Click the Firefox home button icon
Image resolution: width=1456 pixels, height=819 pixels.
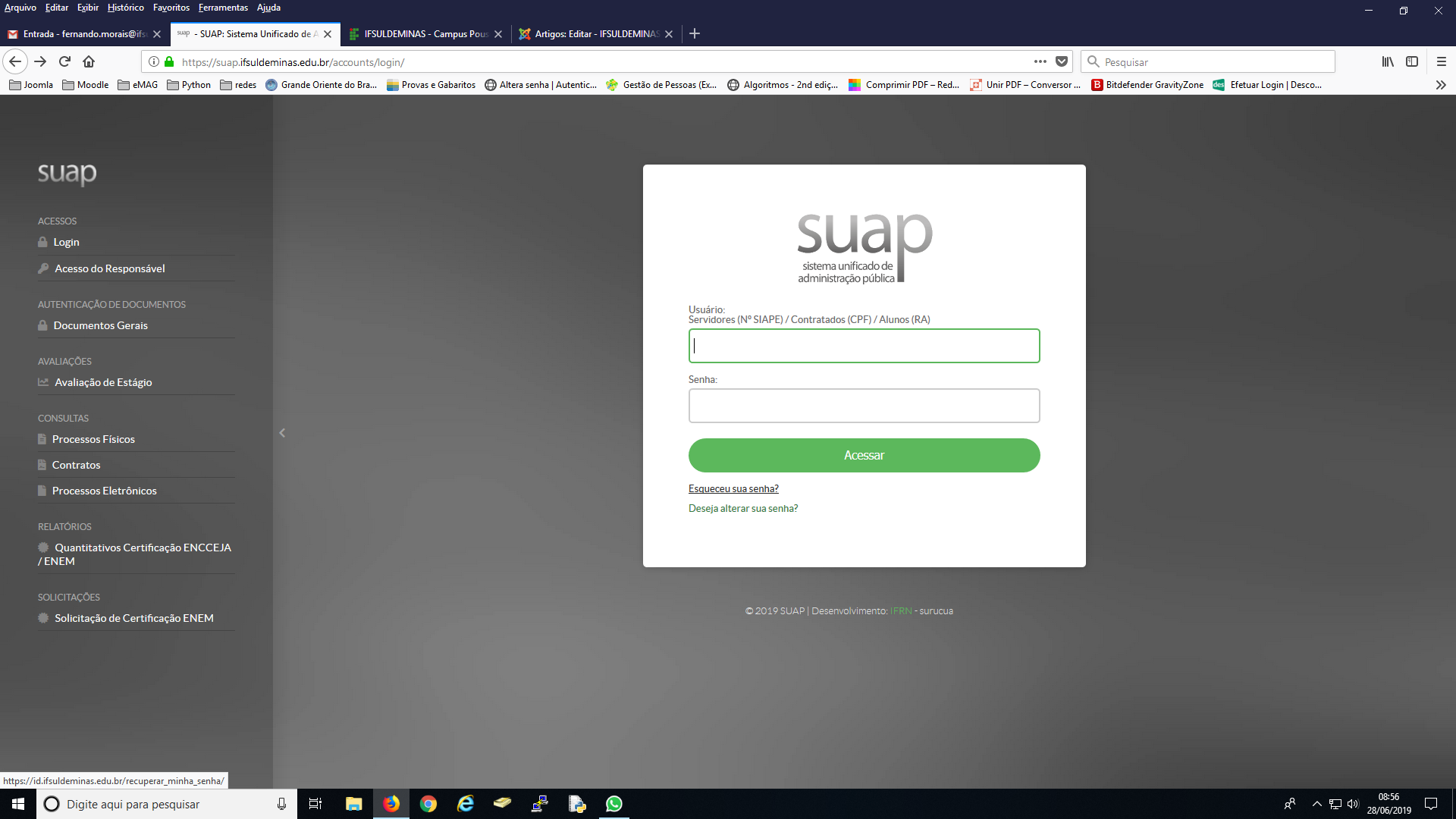89,61
